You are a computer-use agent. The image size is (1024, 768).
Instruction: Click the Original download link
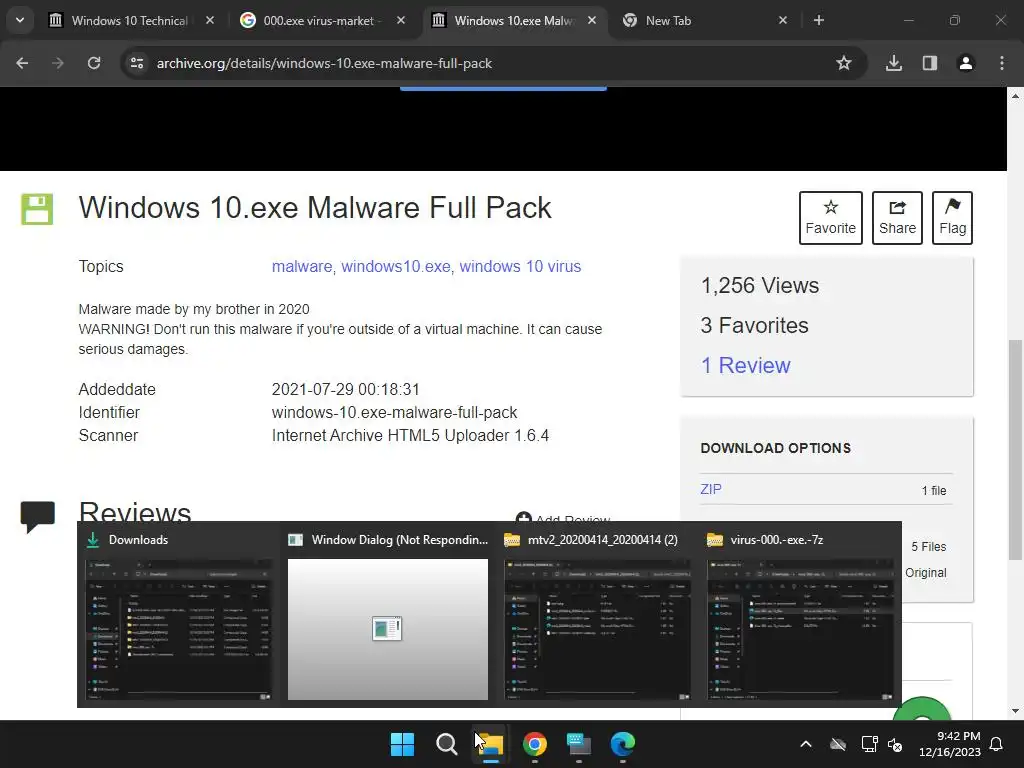(925, 573)
